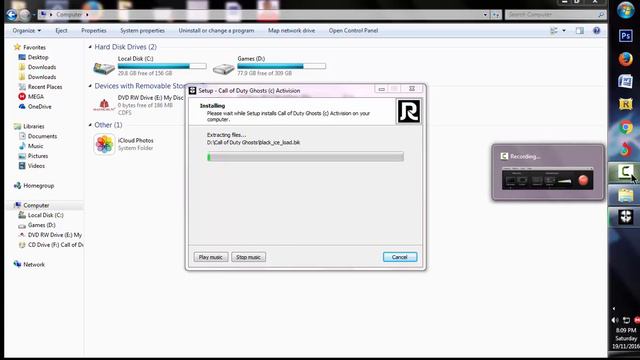Click Call of Duty Ghosts setup taskbar icon
The width and height of the screenshot is (640, 360).
[625, 217]
